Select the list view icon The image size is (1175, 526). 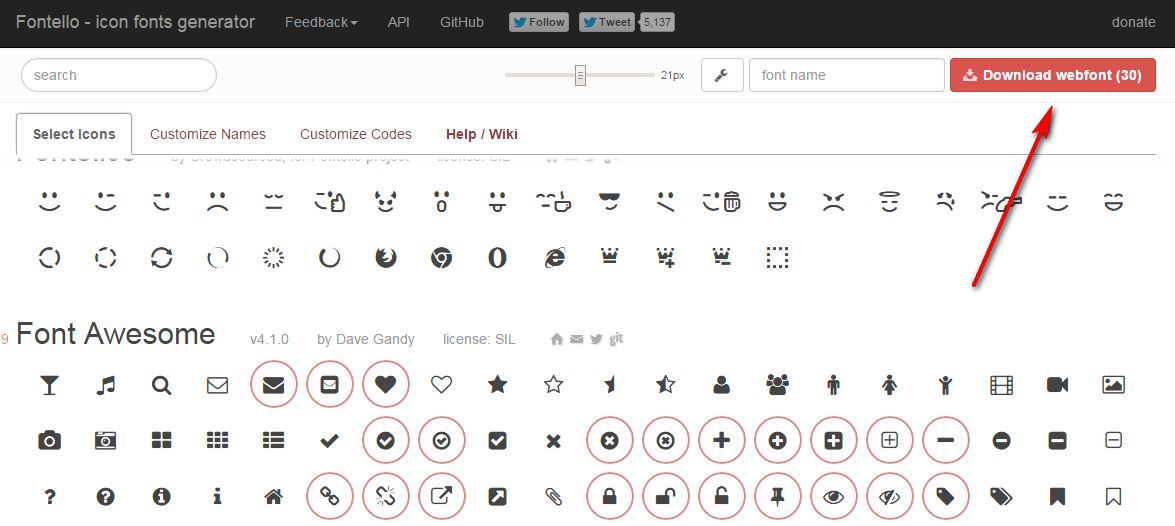[274, 441]
